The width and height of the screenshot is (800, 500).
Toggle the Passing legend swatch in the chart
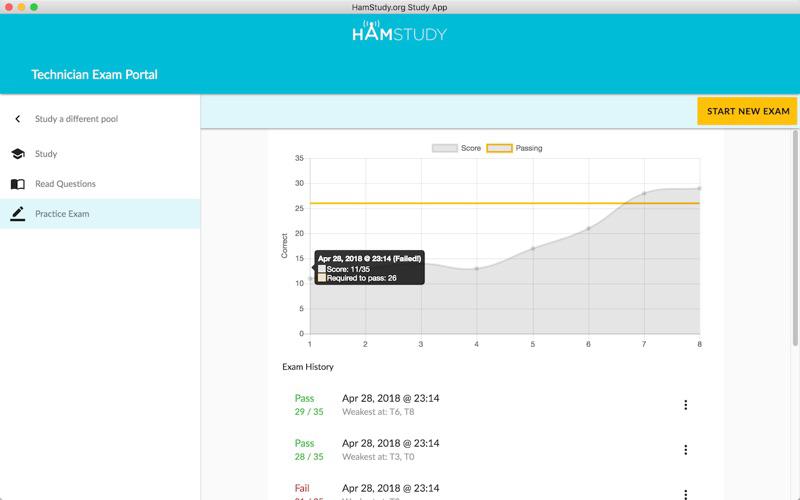click(499, 148)
